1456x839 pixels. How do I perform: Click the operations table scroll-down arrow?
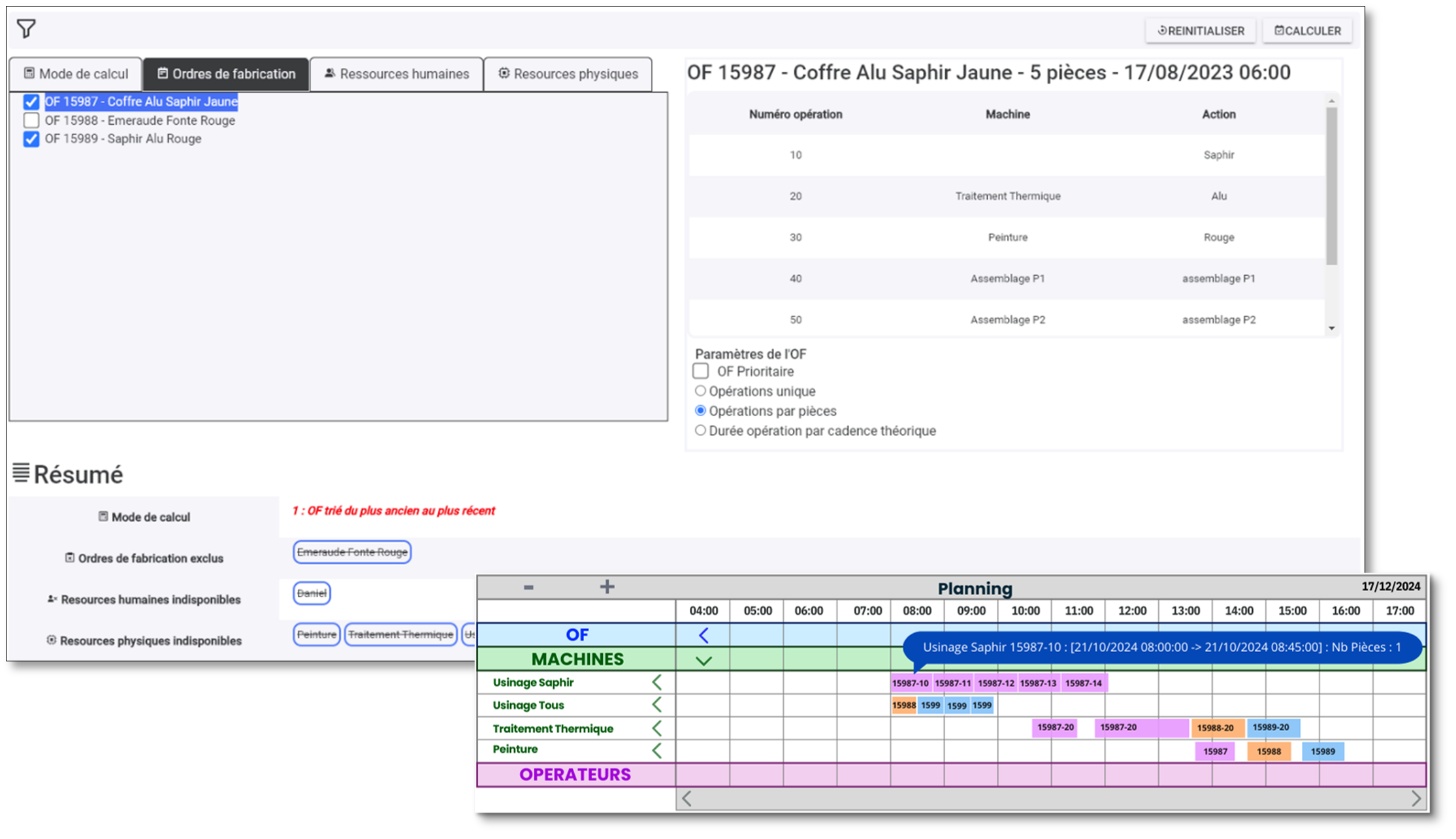tap(1331, 328)
